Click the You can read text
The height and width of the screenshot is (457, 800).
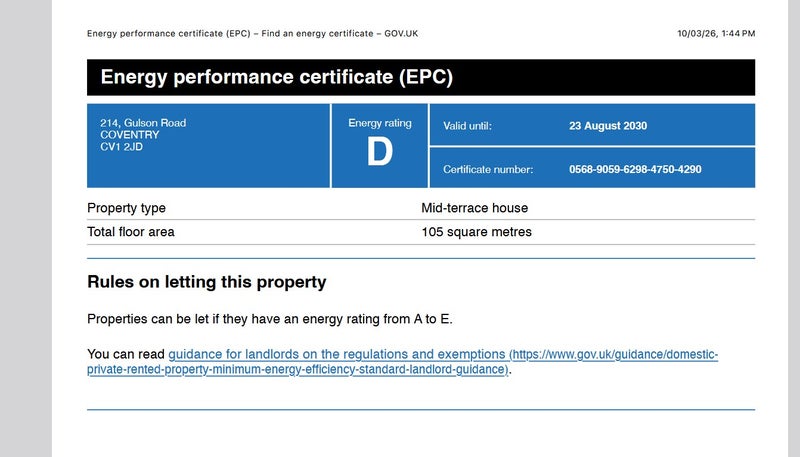pyautogui.click(x=126, y=355)
